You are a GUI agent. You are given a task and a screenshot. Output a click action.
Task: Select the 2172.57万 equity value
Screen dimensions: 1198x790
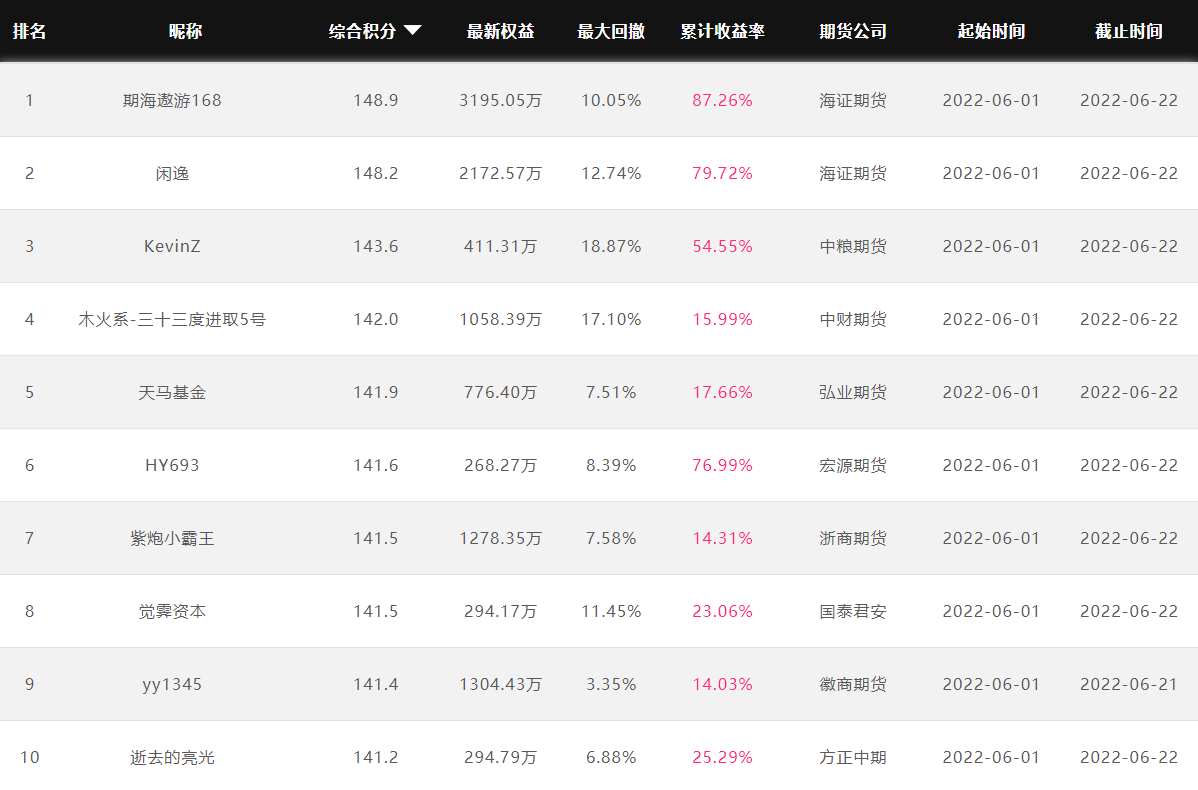[x=500, y=173]
